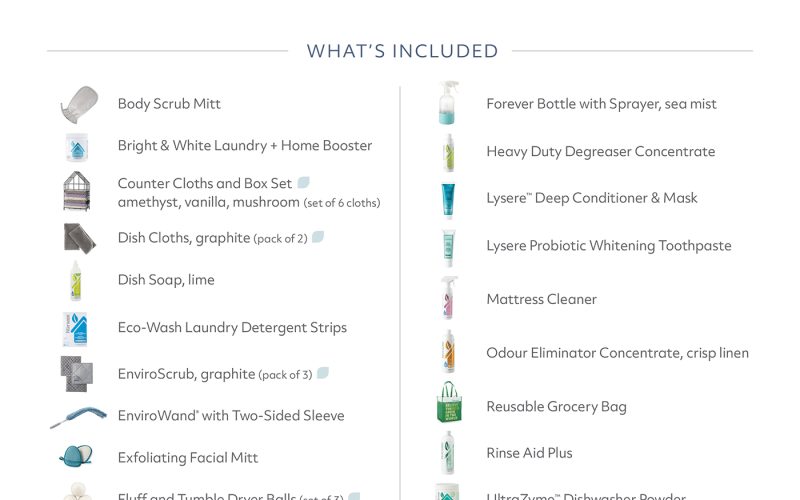Click the Mattress Cleaner spray bottle image
The width and height of the screenshot is (800, 500).
447,298
